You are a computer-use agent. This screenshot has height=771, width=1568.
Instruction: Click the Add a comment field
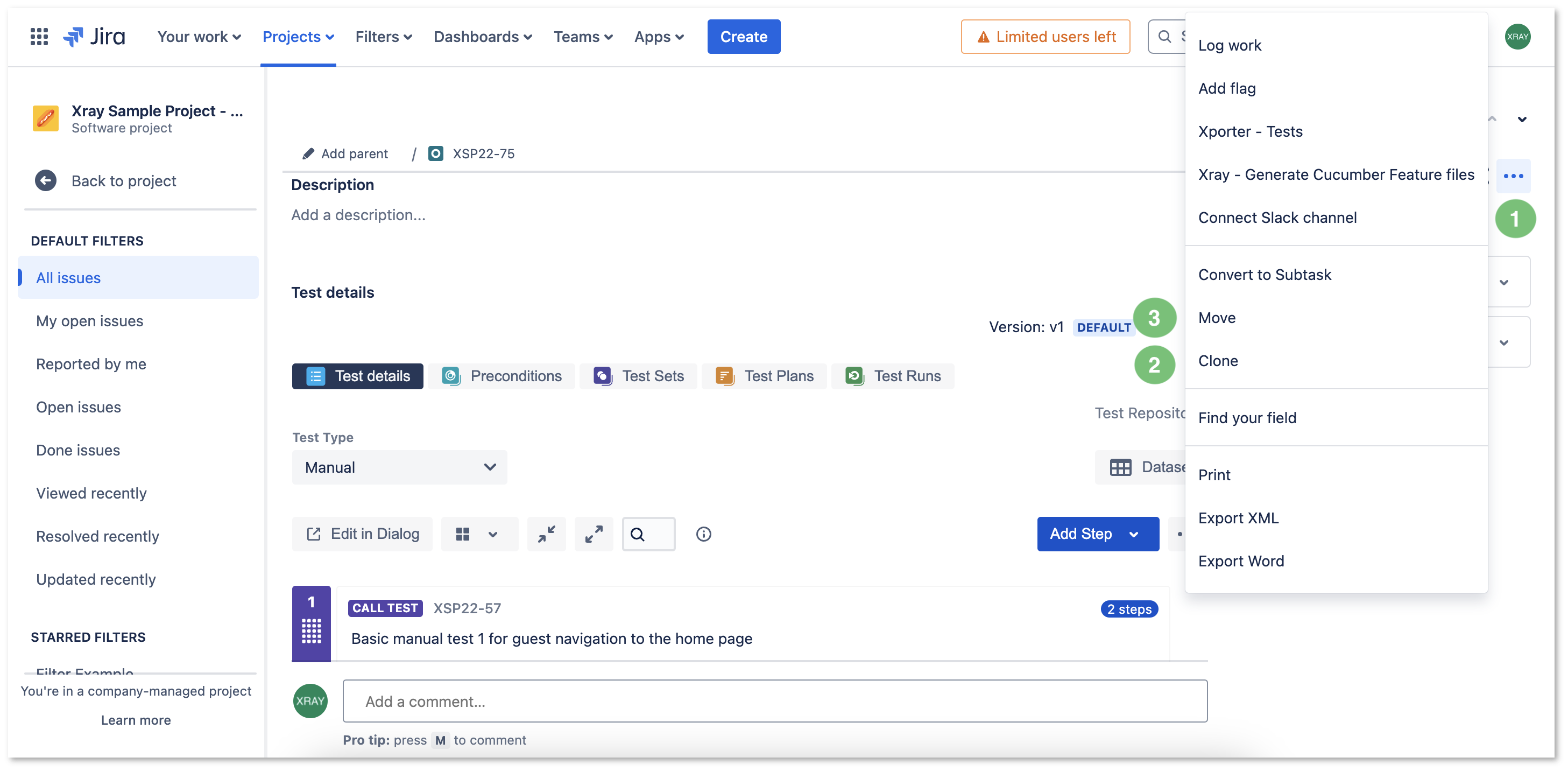pyautogui.click(x=775, y=701)
